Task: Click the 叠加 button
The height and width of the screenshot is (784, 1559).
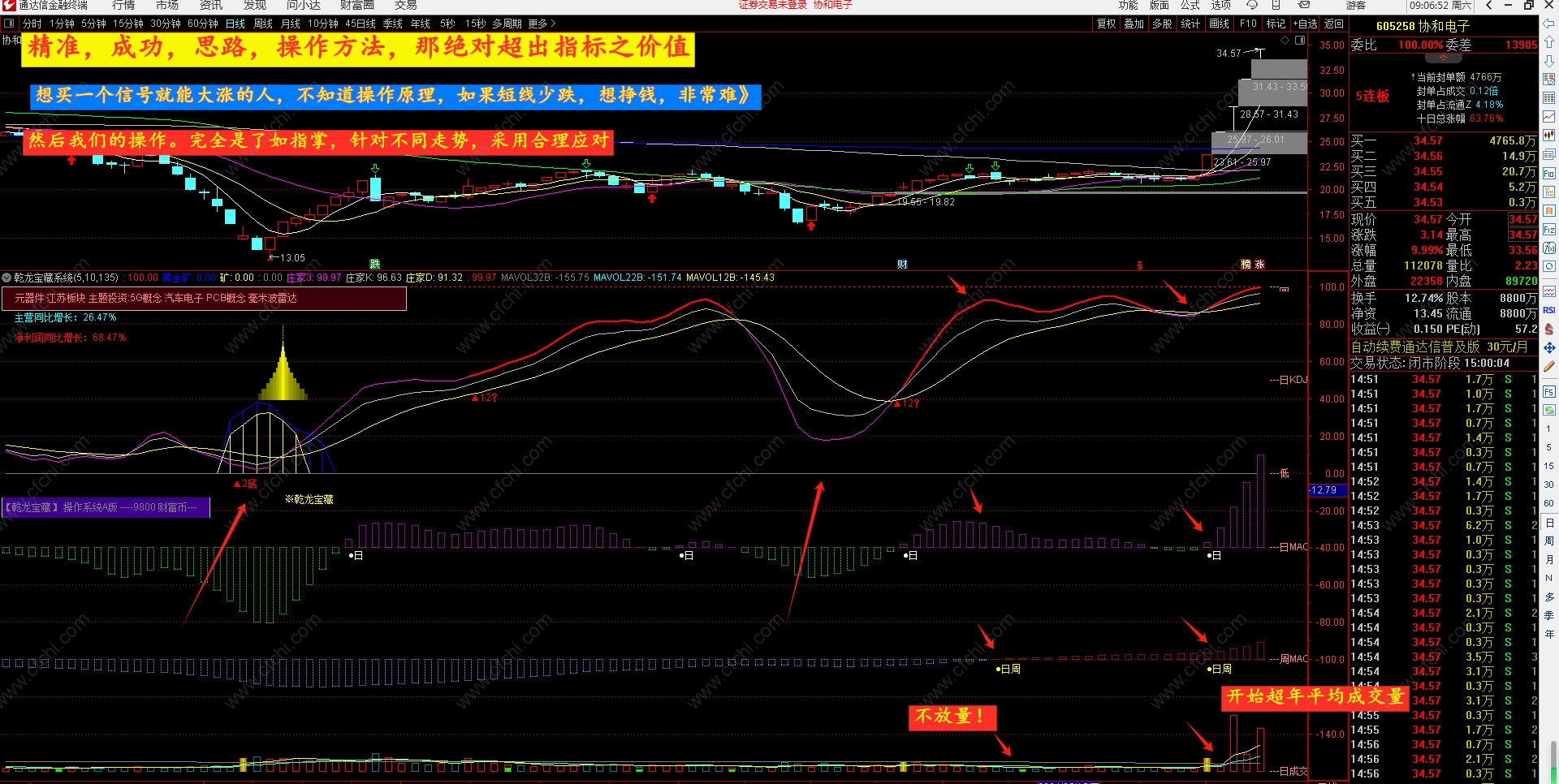Action: (1134, 24)
